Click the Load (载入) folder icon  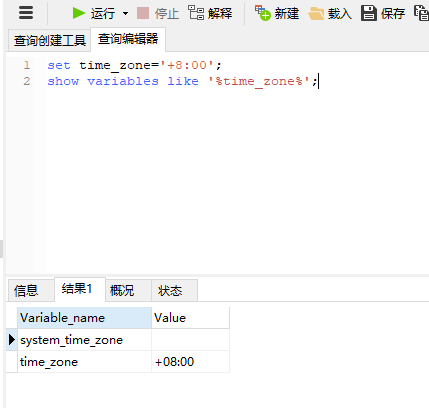[316, 14]
